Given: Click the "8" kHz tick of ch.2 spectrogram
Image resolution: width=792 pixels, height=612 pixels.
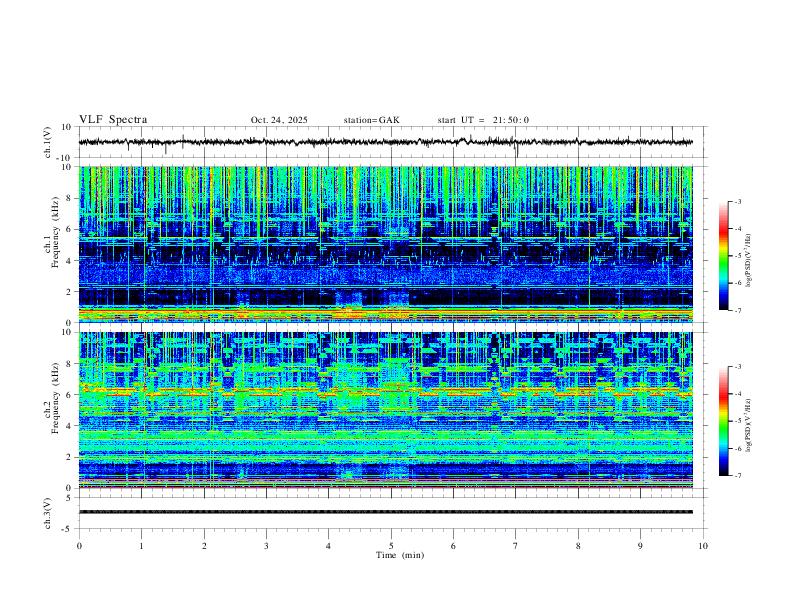Looking at the screenshot, I should pos(71,364).
